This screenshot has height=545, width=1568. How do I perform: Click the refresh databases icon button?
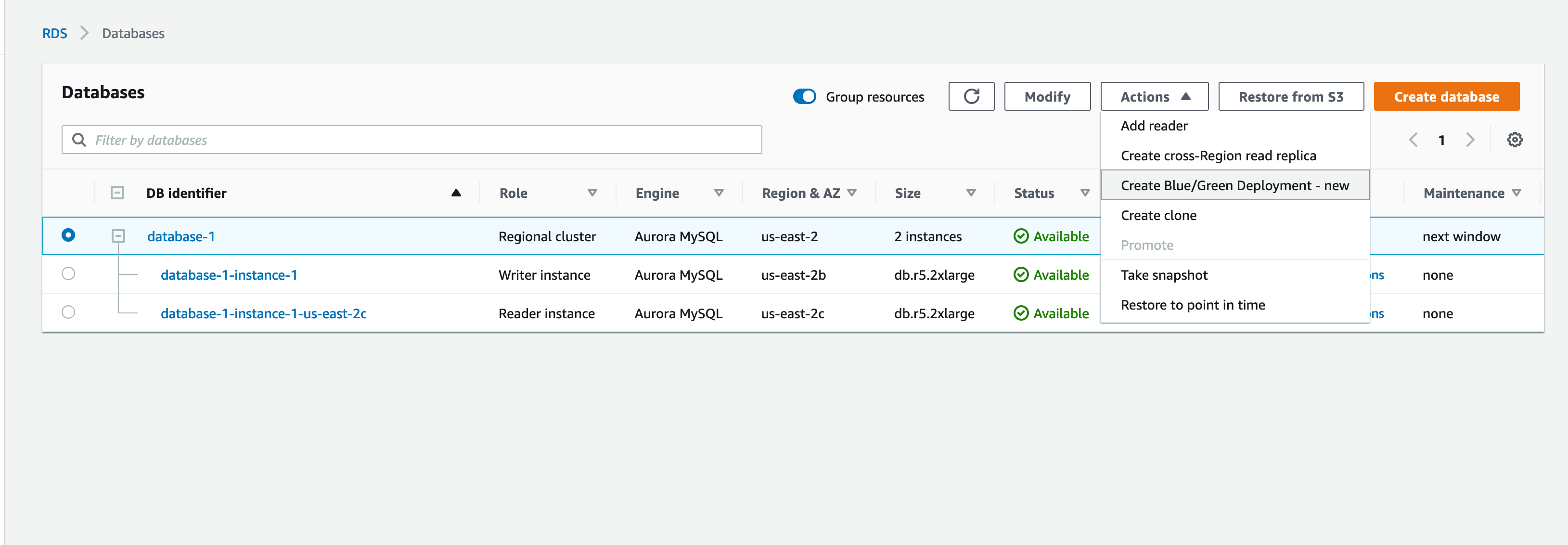[971, 96]
